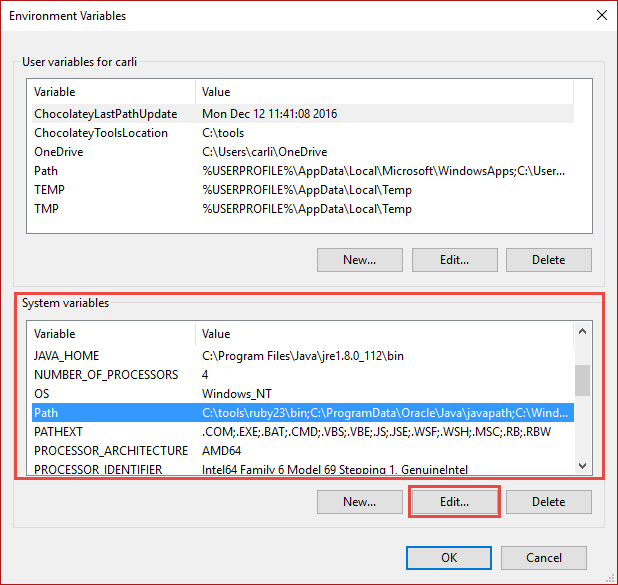Select the system Path variable row
This screenshot has width=618, height=585.
47,413
